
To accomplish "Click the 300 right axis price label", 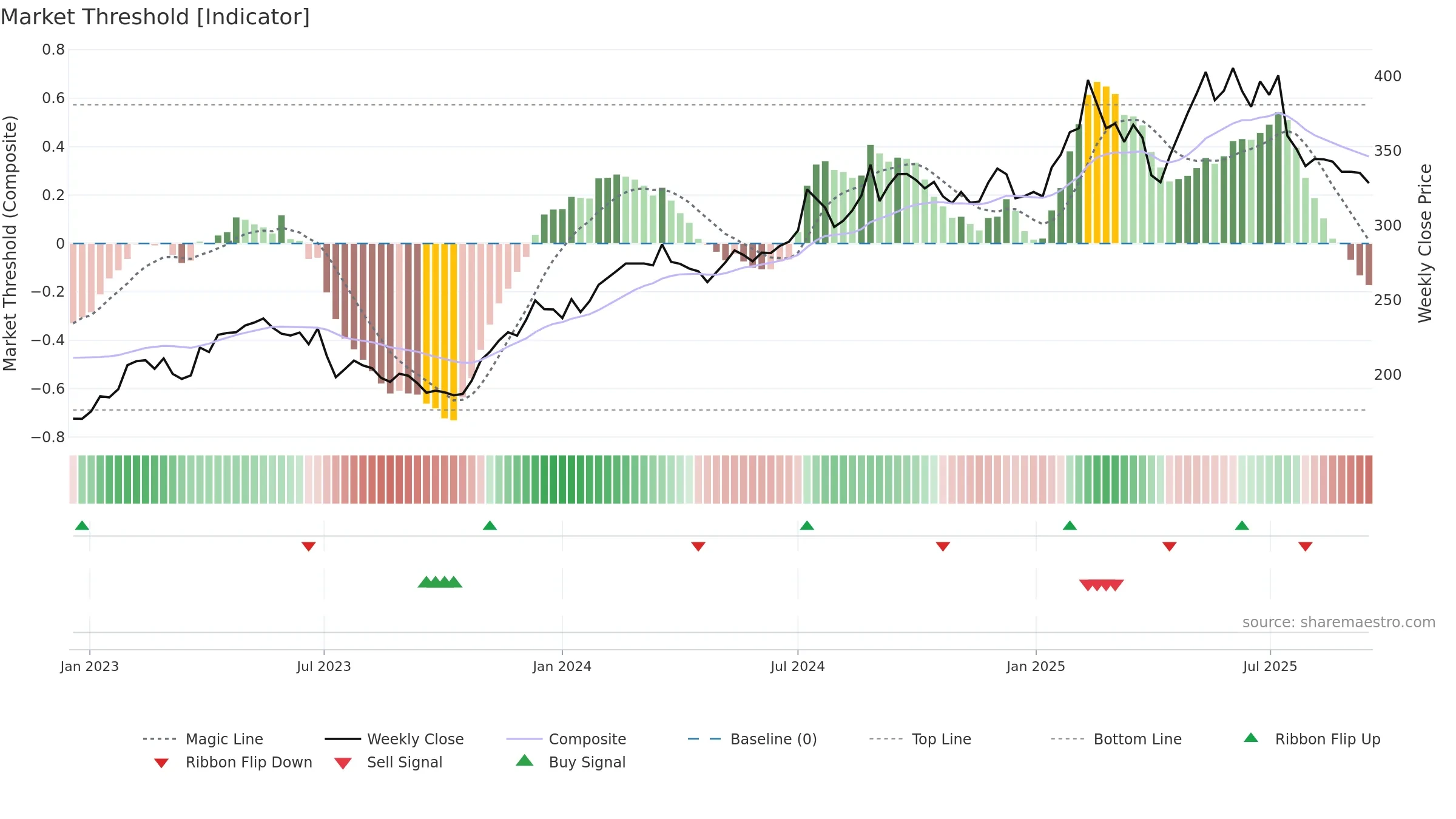I will tap(1388, 226).
